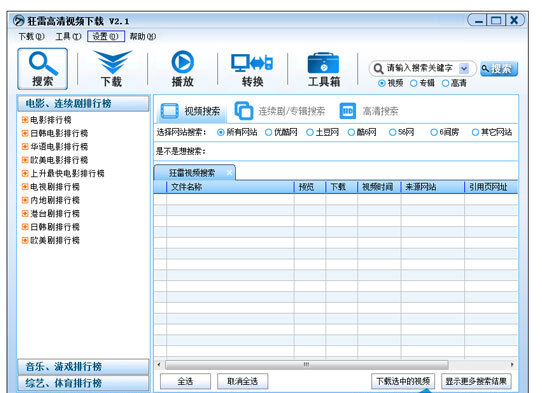
Task: Click the 高清搜索 HD icon
Action: (x=347, y=111)
